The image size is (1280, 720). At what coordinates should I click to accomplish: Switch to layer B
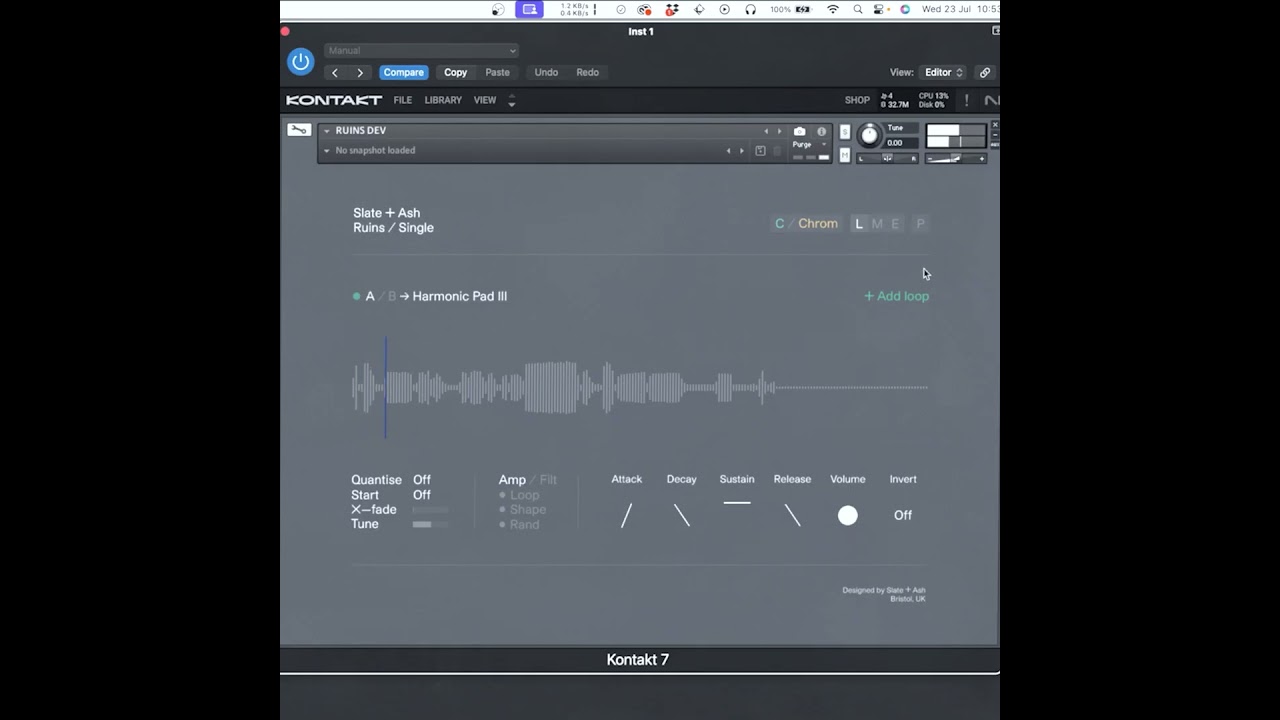(392, 296)
